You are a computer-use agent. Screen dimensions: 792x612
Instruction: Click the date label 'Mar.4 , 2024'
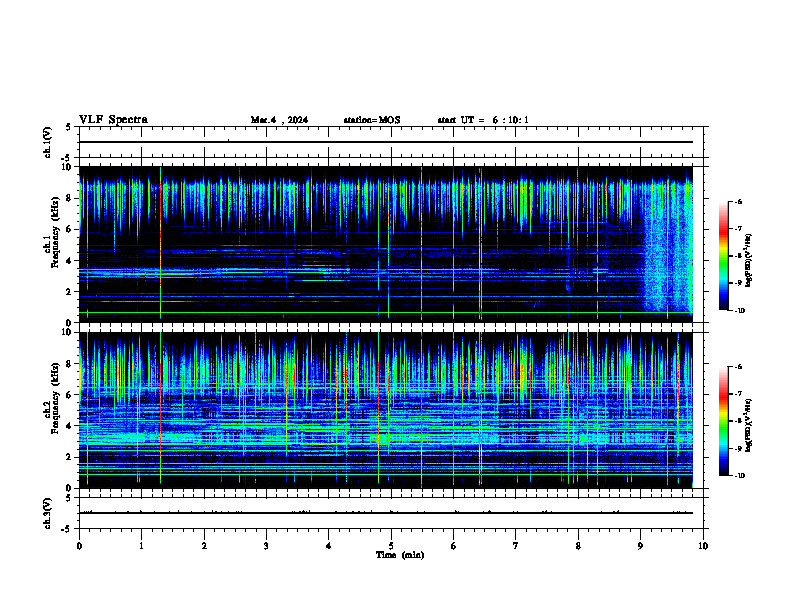click(x=279, y=120)
